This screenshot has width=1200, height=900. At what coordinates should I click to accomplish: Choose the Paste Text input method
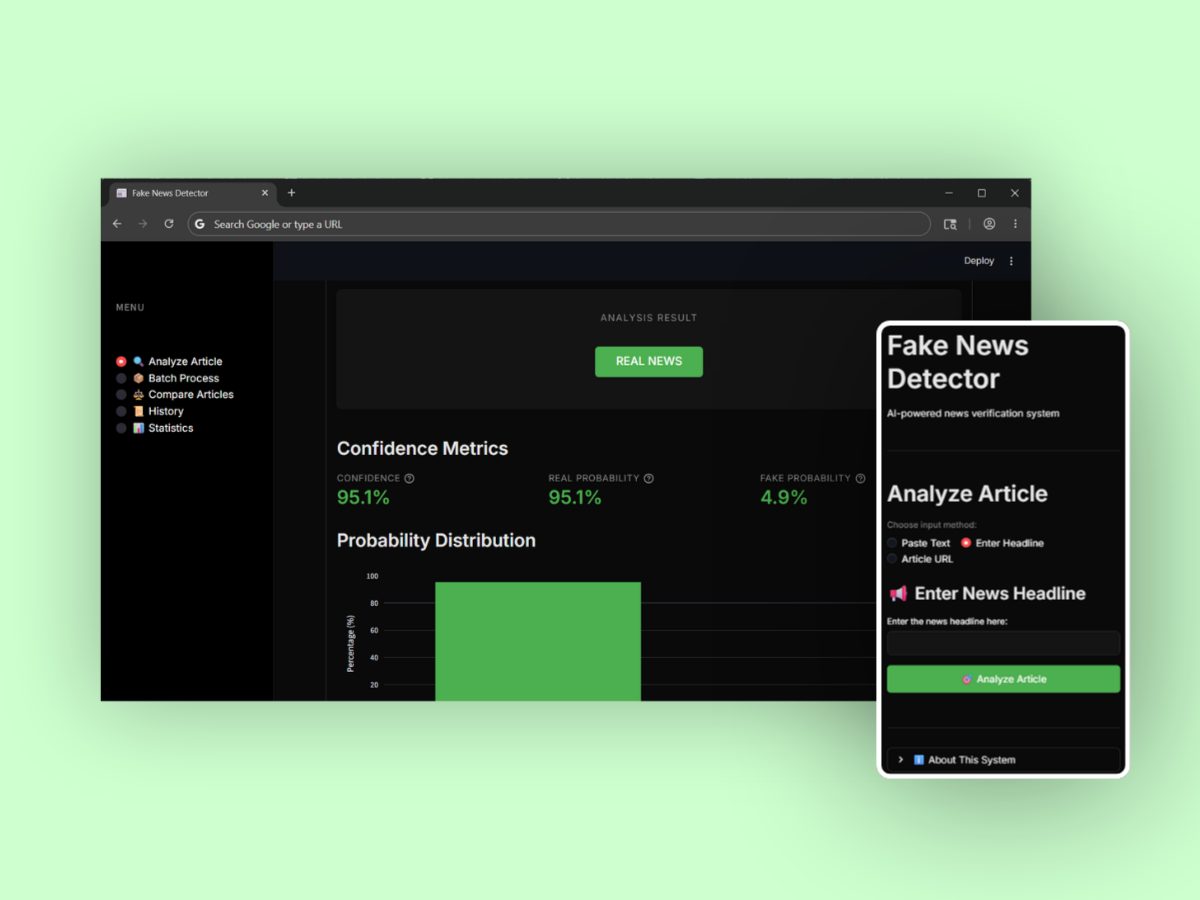[892, 543]
